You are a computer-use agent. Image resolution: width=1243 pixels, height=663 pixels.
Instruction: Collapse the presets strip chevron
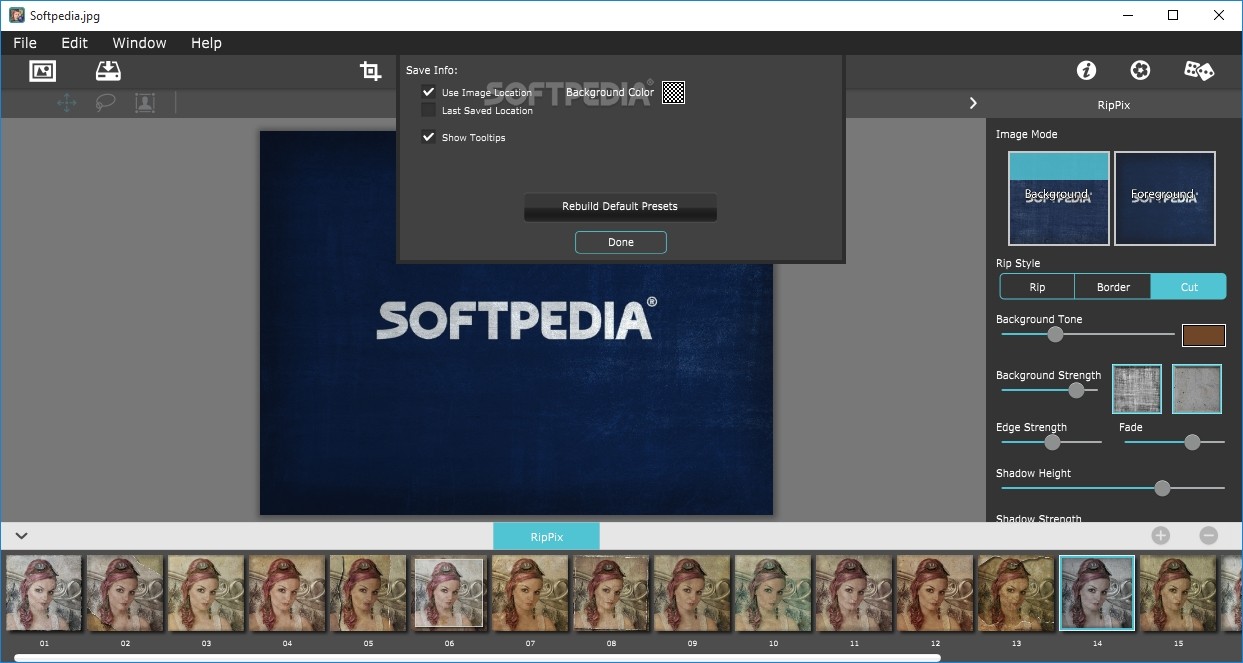tap(22, 535)
